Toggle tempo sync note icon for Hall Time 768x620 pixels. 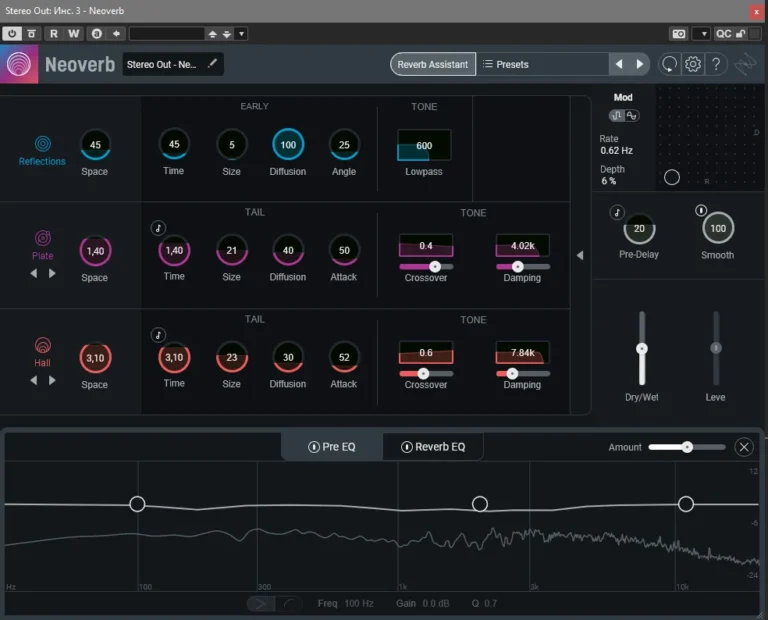(x=158, y=335)
